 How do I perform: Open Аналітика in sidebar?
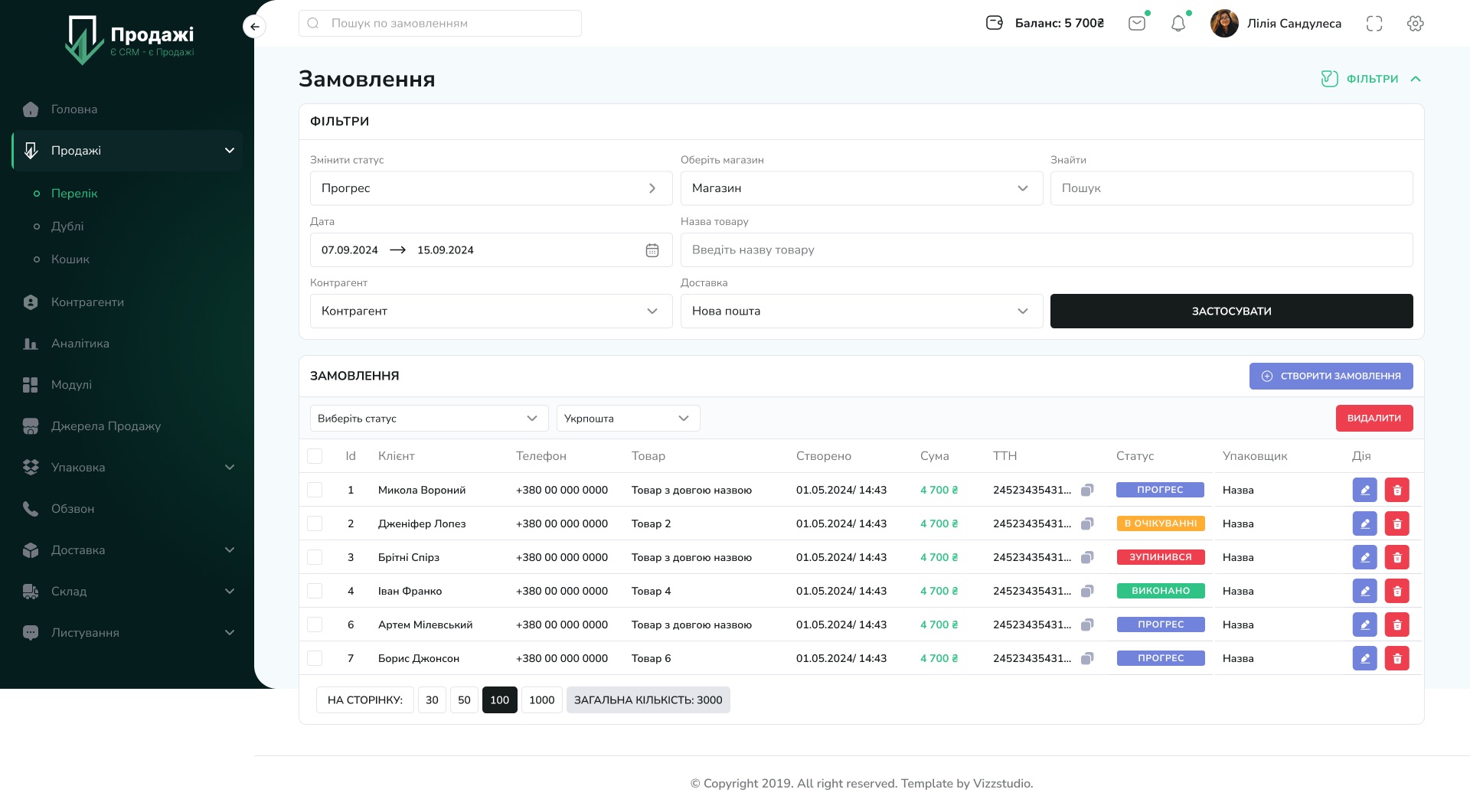click(80, 344)
